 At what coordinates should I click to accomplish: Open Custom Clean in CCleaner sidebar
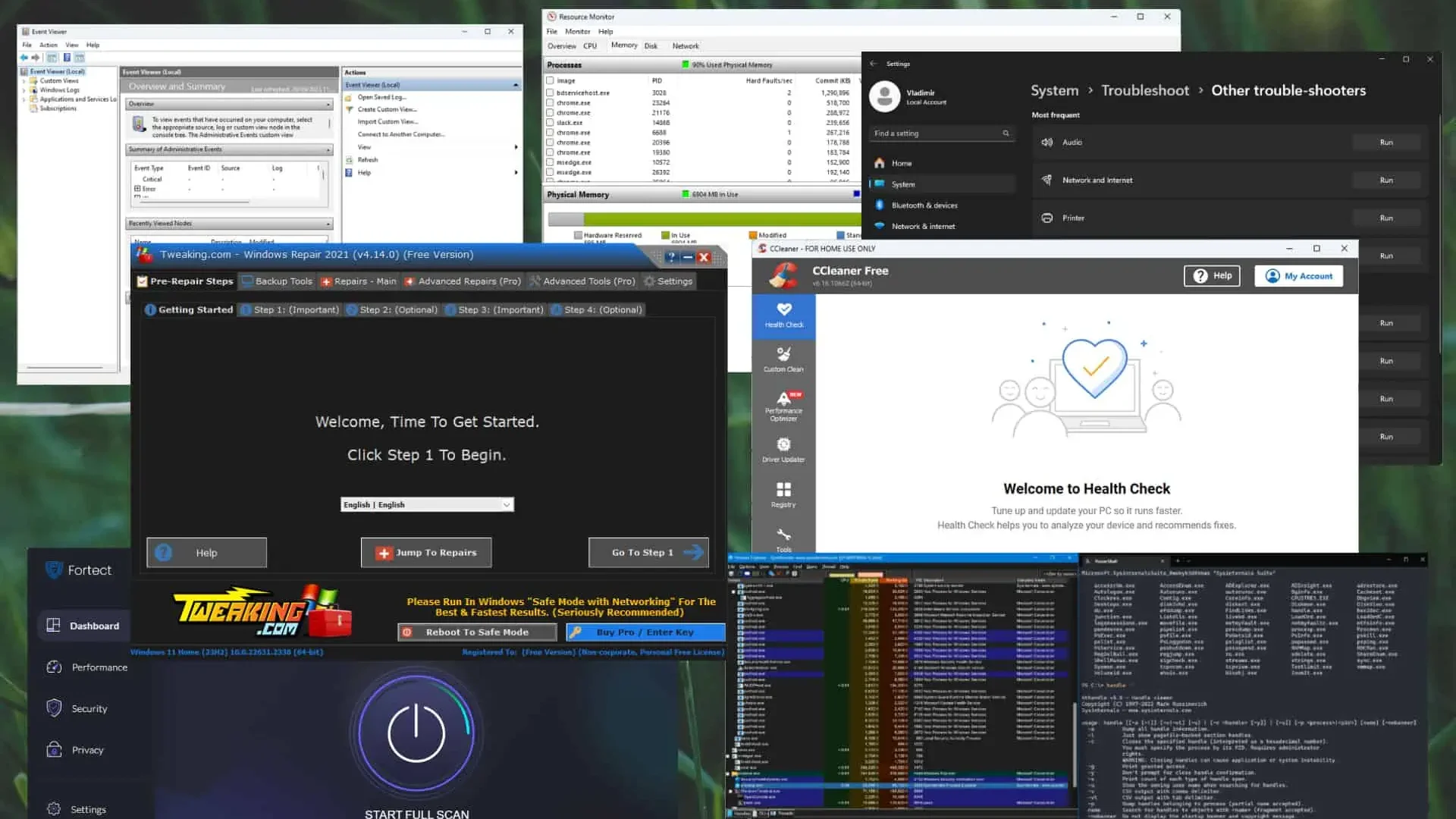point(783,359)
